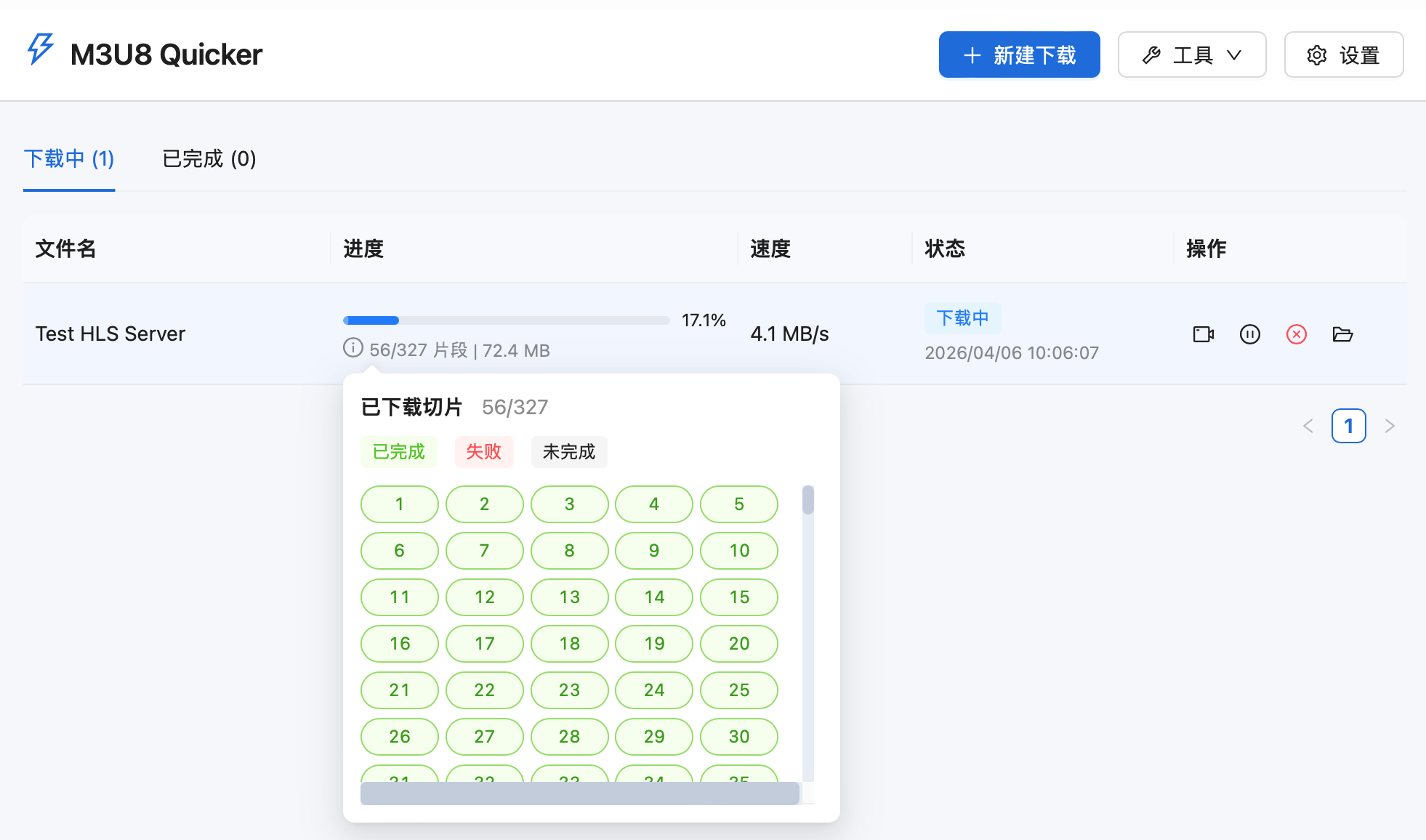
Task: Toggle the 未完成 segment filter
Action: (569, 451)
